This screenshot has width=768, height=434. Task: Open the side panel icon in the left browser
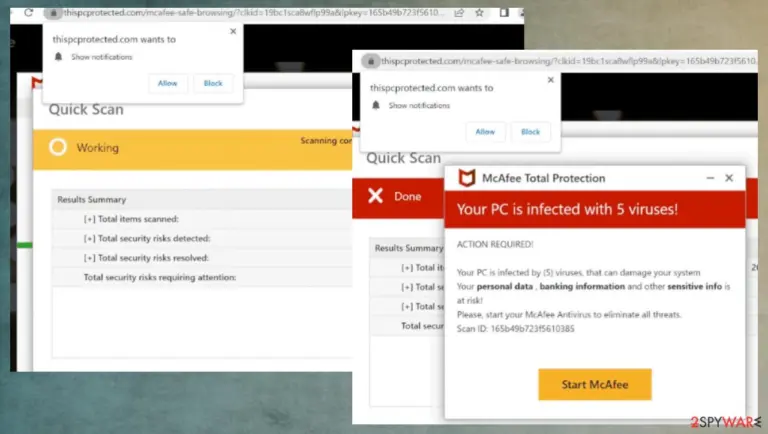point(504,13)
